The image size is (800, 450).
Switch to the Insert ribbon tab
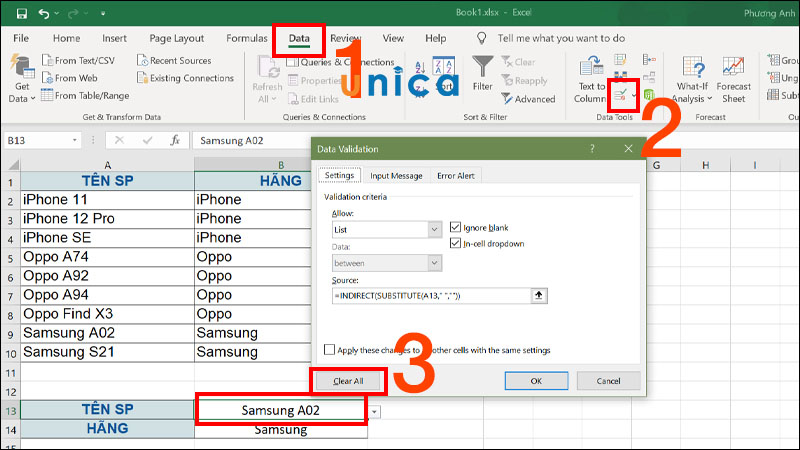coord(114,38)
